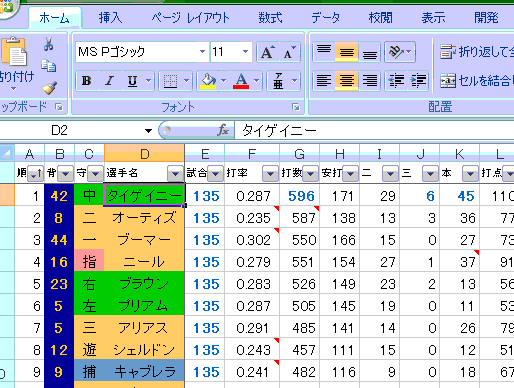Decrease indent icon
The image size is (514, 388).
point(396,81)
